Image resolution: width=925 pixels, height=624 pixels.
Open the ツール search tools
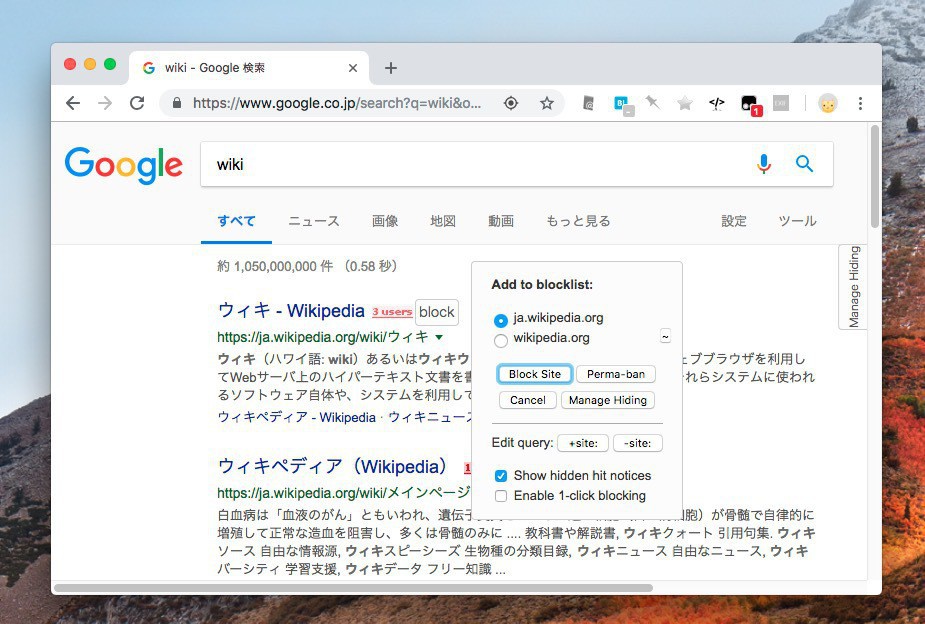797,221
